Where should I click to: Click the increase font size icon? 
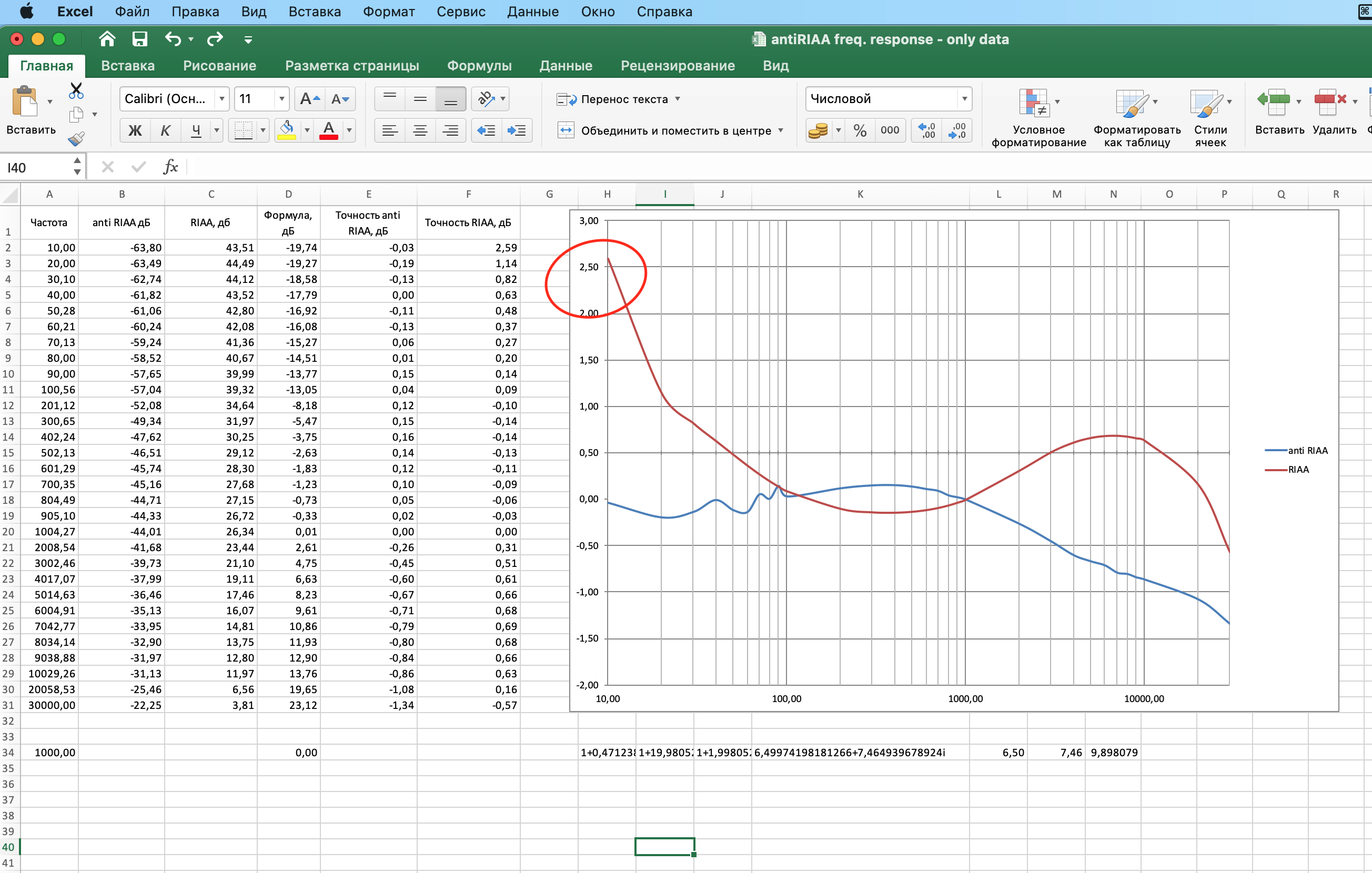pyautogui.click(x=309, y=99)
